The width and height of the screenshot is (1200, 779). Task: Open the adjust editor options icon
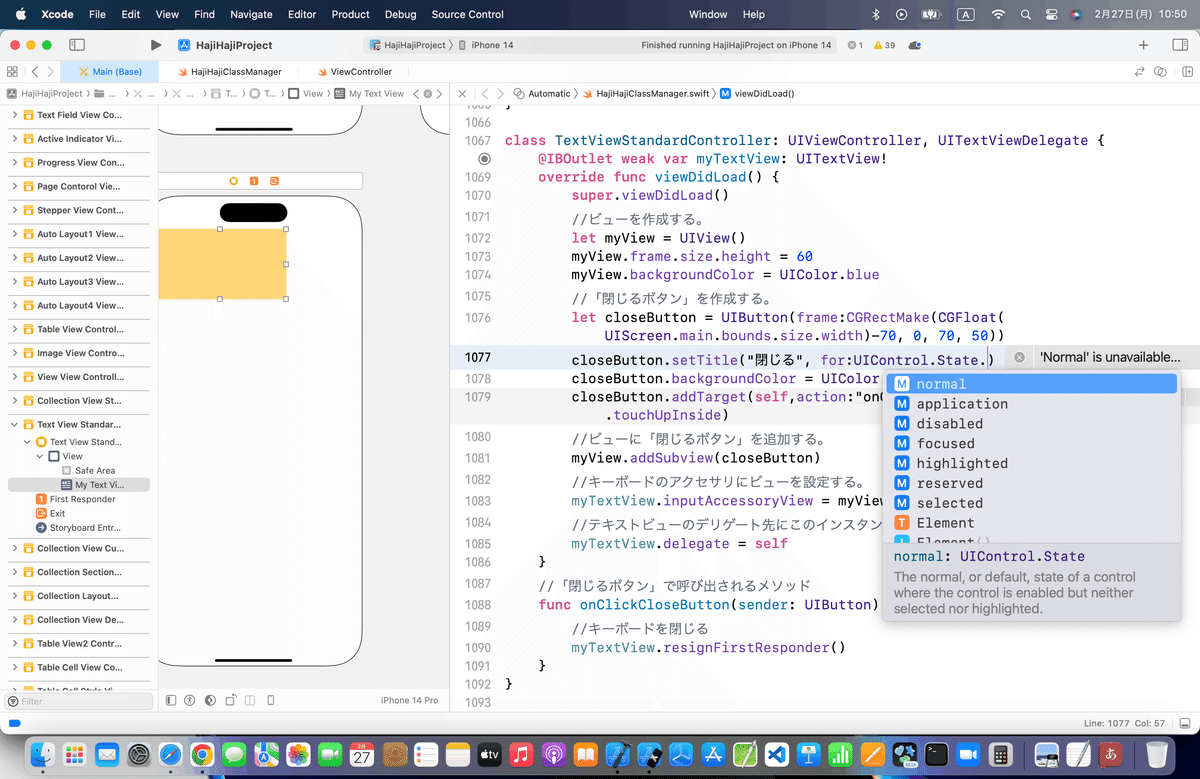click(1161, 72)
